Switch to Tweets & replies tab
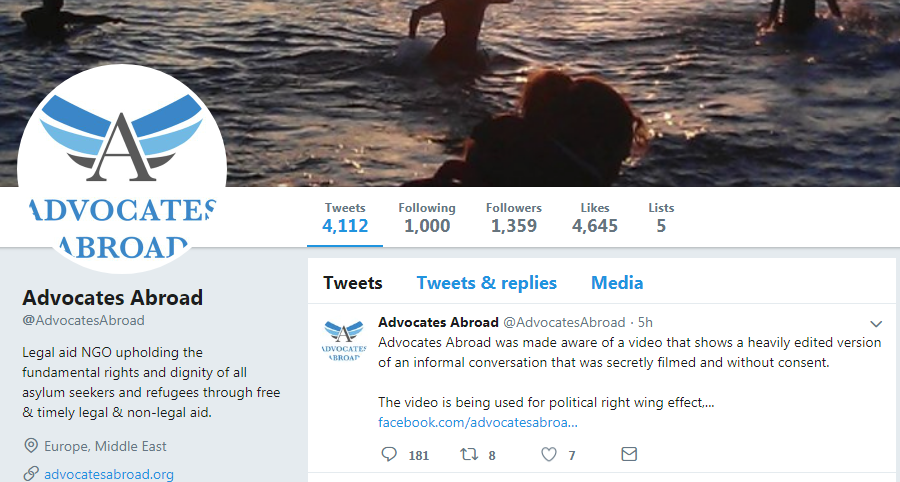 pos(487,283)
